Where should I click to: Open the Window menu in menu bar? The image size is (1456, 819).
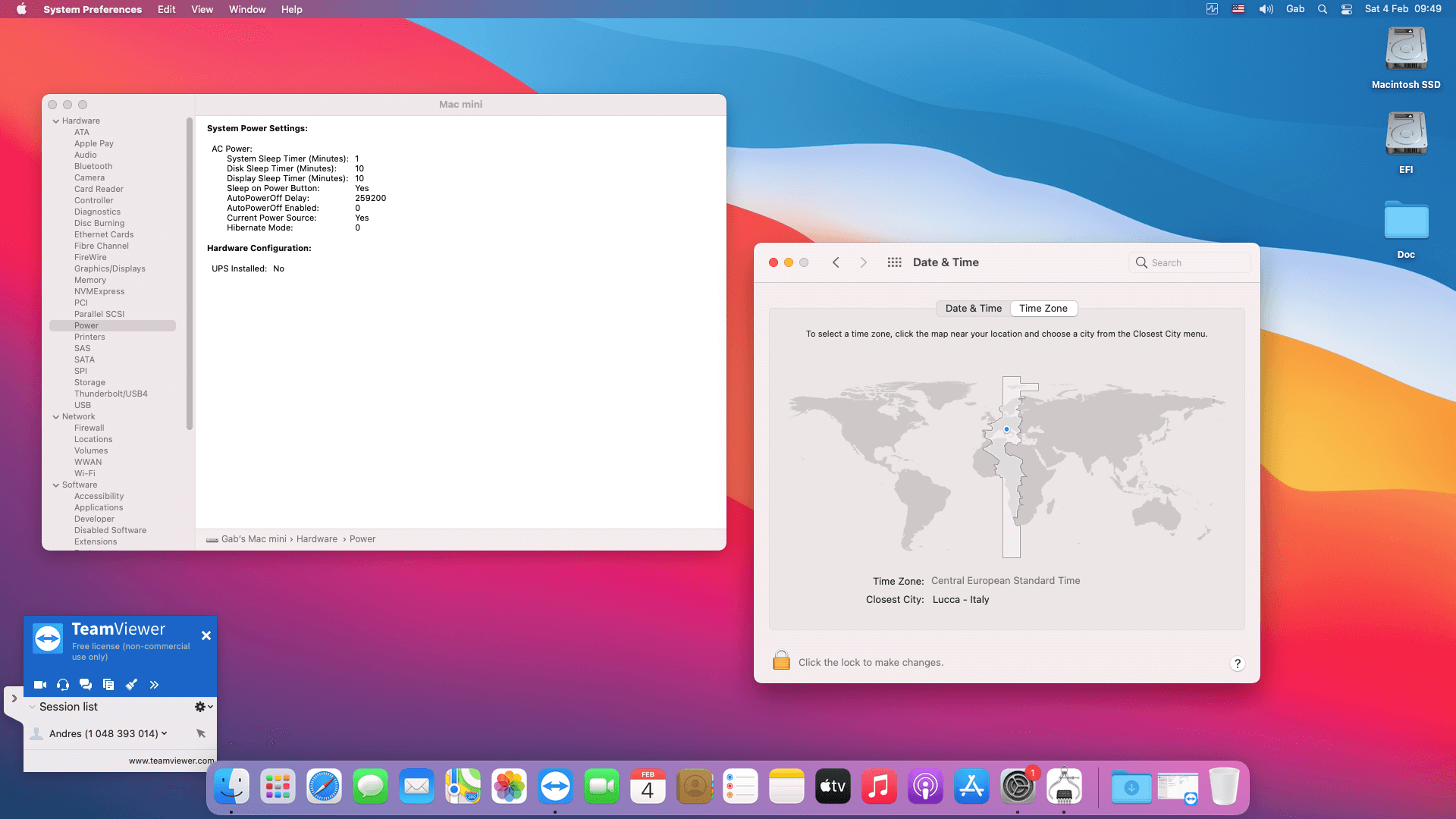point(247,9)
